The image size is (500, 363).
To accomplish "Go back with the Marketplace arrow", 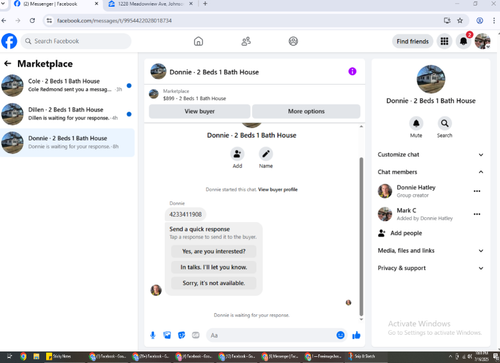I will point(8,64).
